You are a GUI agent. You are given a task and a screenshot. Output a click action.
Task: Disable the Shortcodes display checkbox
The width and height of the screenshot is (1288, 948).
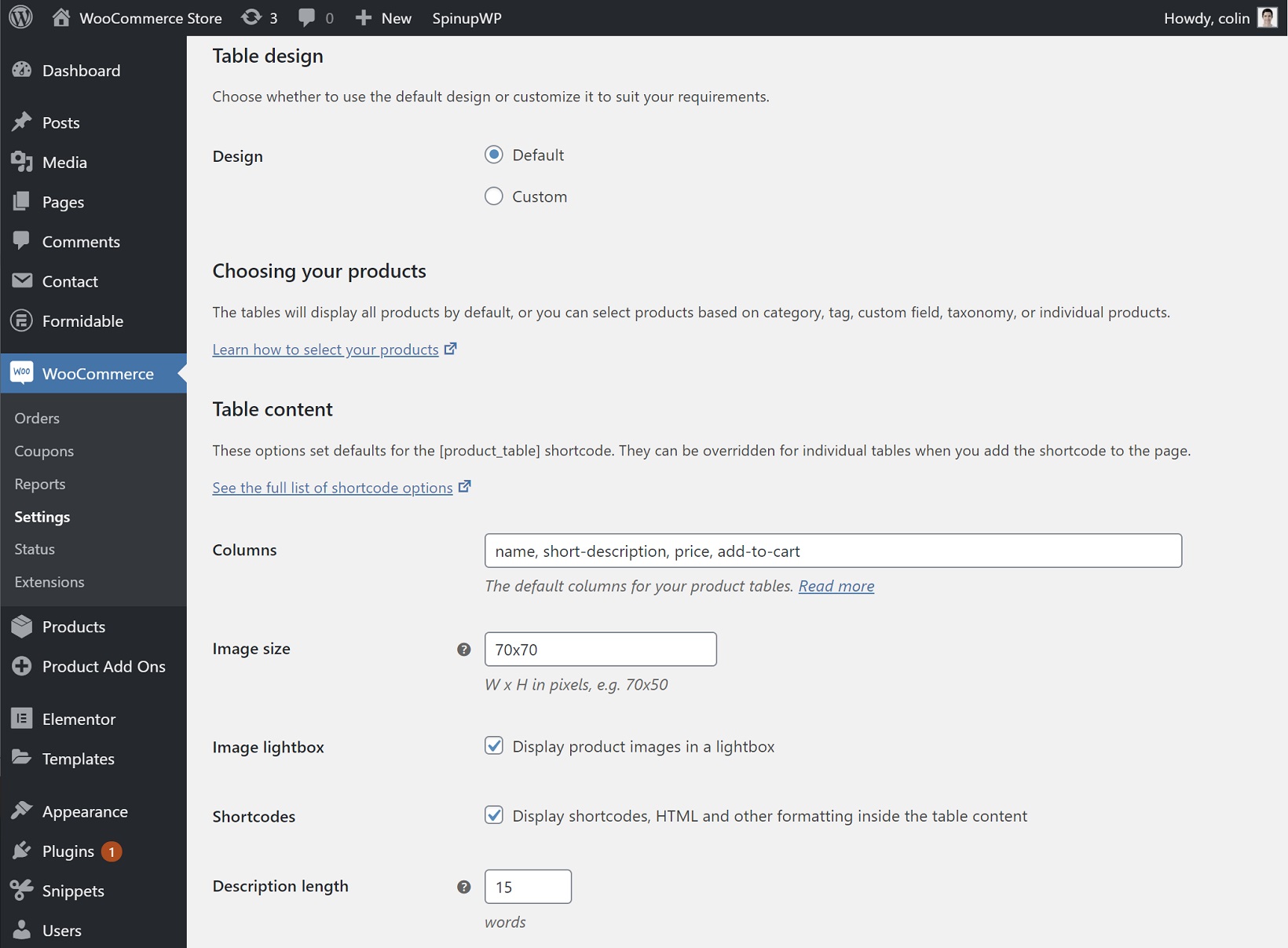pyautogui.click(x=494, y=815)
